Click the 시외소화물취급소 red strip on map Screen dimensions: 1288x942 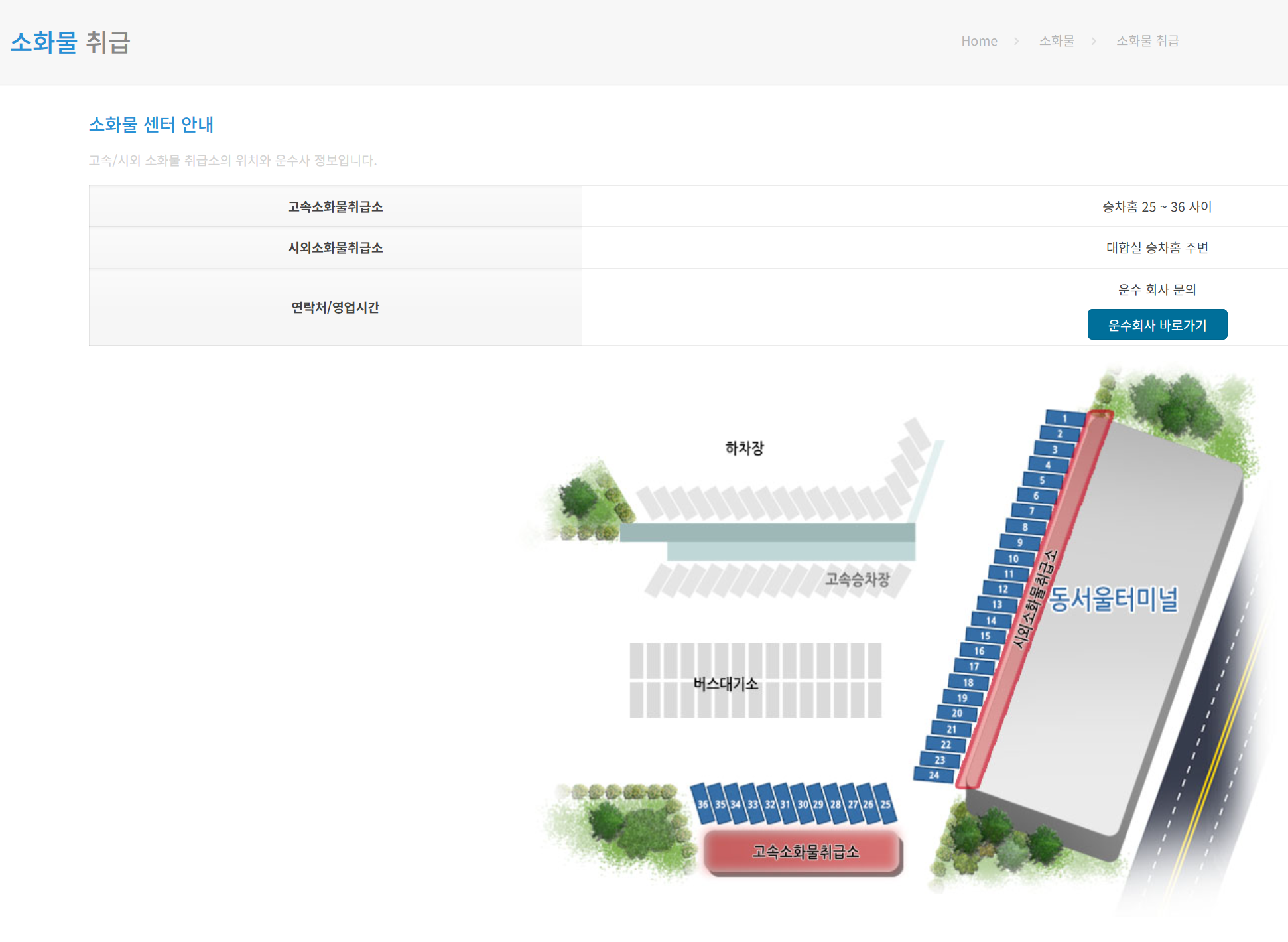(1035, 599)
